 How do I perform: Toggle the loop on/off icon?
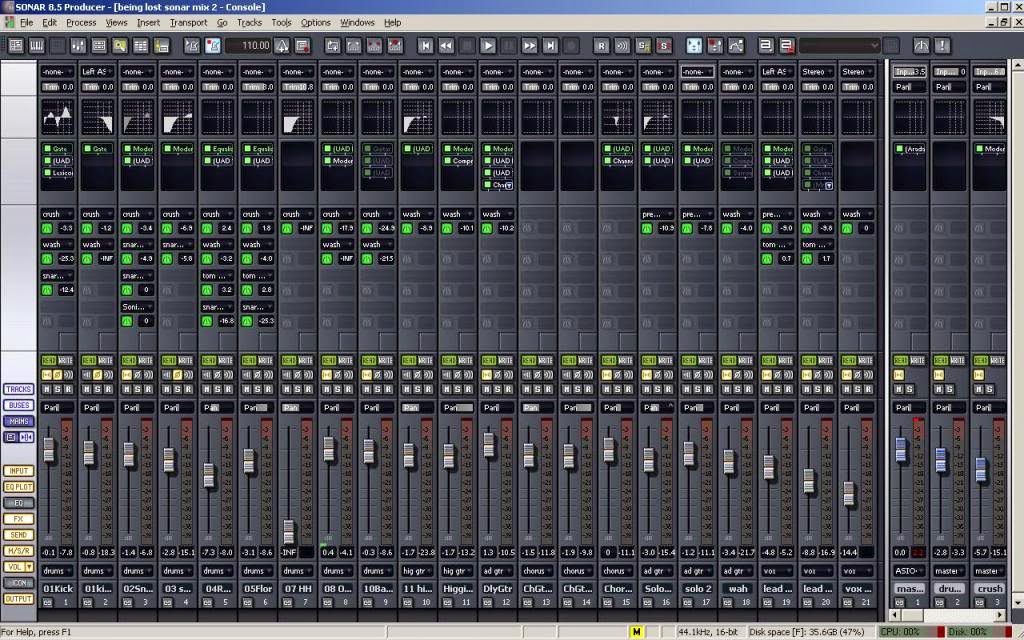point(333,45)
